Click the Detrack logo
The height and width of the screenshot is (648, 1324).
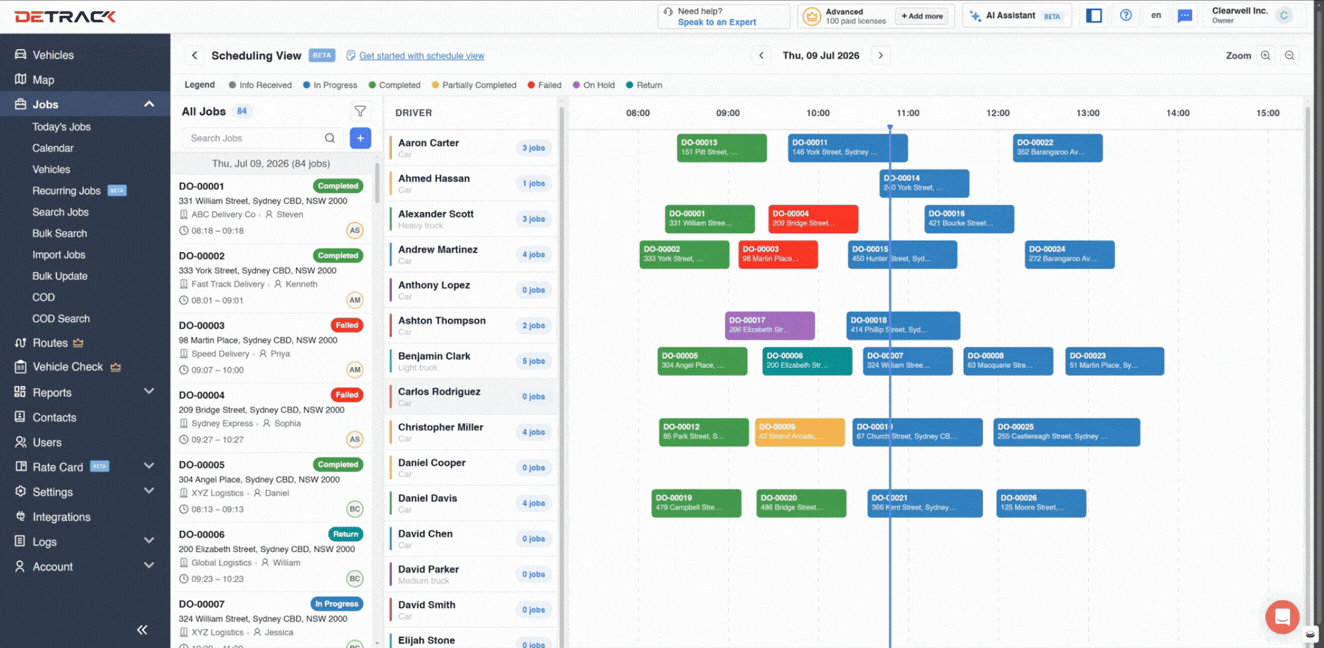point(65,16)
